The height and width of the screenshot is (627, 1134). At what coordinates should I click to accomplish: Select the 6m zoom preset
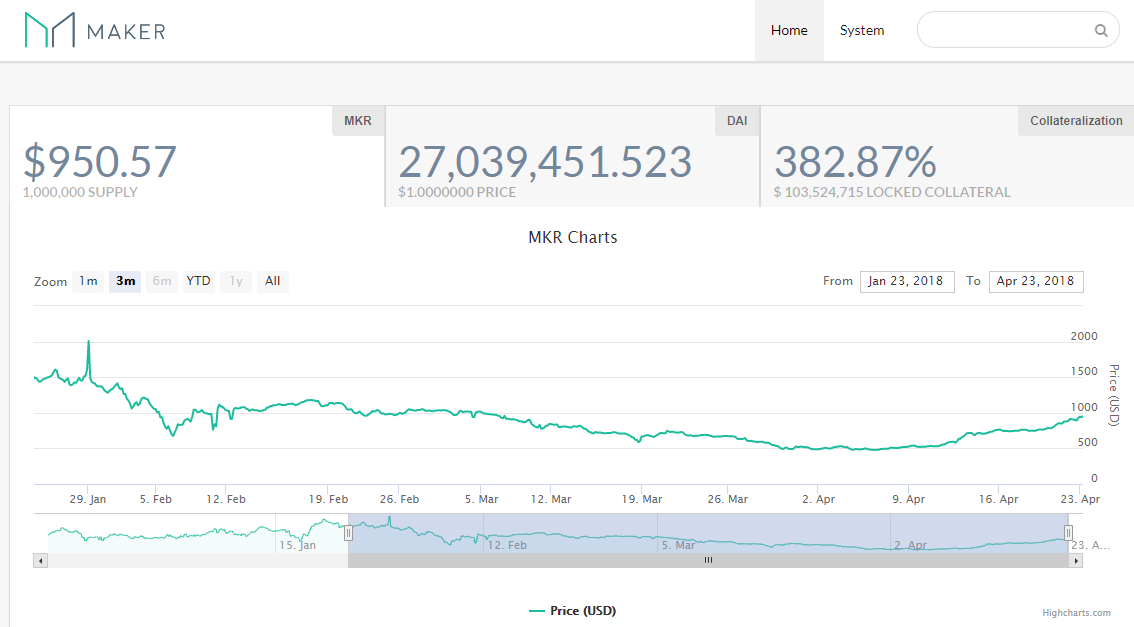(161, 281)
